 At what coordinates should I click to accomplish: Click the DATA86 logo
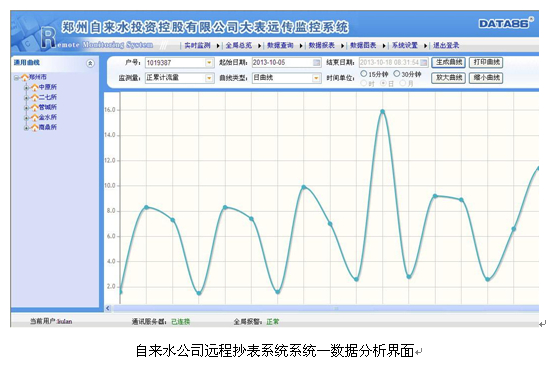[x=505, y=23]
